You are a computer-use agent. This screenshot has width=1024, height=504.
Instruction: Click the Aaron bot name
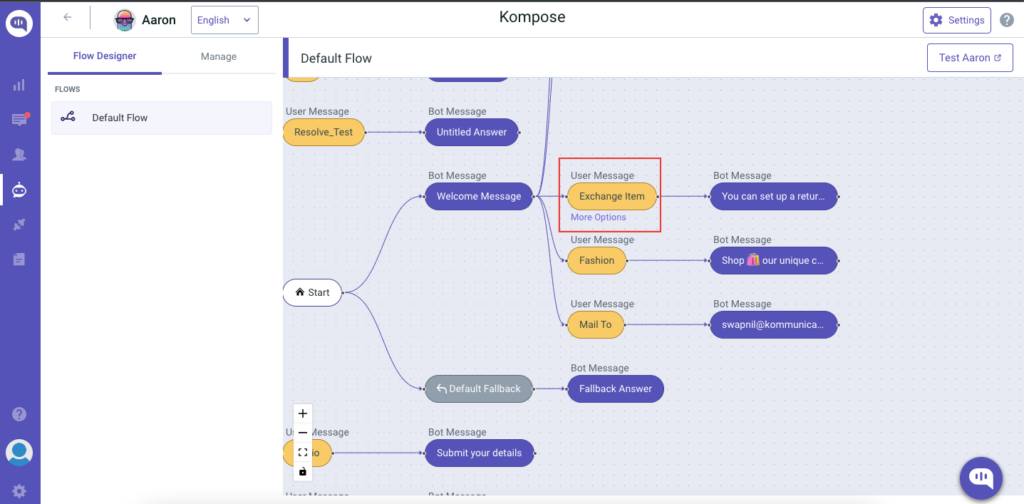coord(159,20)
